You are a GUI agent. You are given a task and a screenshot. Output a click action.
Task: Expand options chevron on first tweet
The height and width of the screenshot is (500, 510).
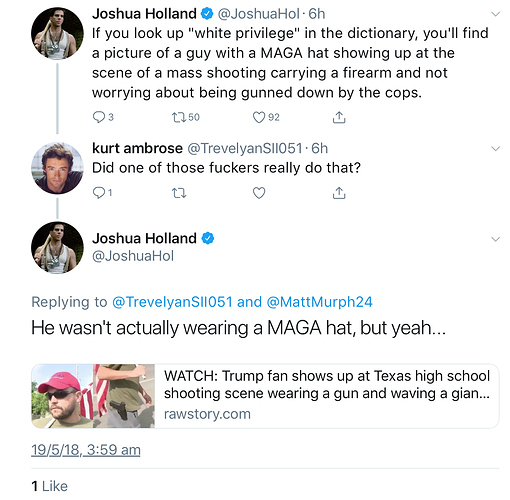pyautogui.click(x=496, y=14)
